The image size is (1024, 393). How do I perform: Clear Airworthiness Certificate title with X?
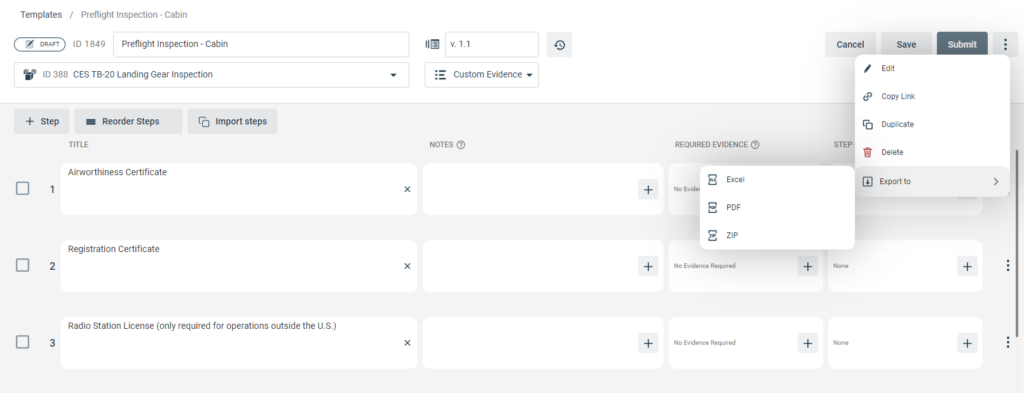407,189
